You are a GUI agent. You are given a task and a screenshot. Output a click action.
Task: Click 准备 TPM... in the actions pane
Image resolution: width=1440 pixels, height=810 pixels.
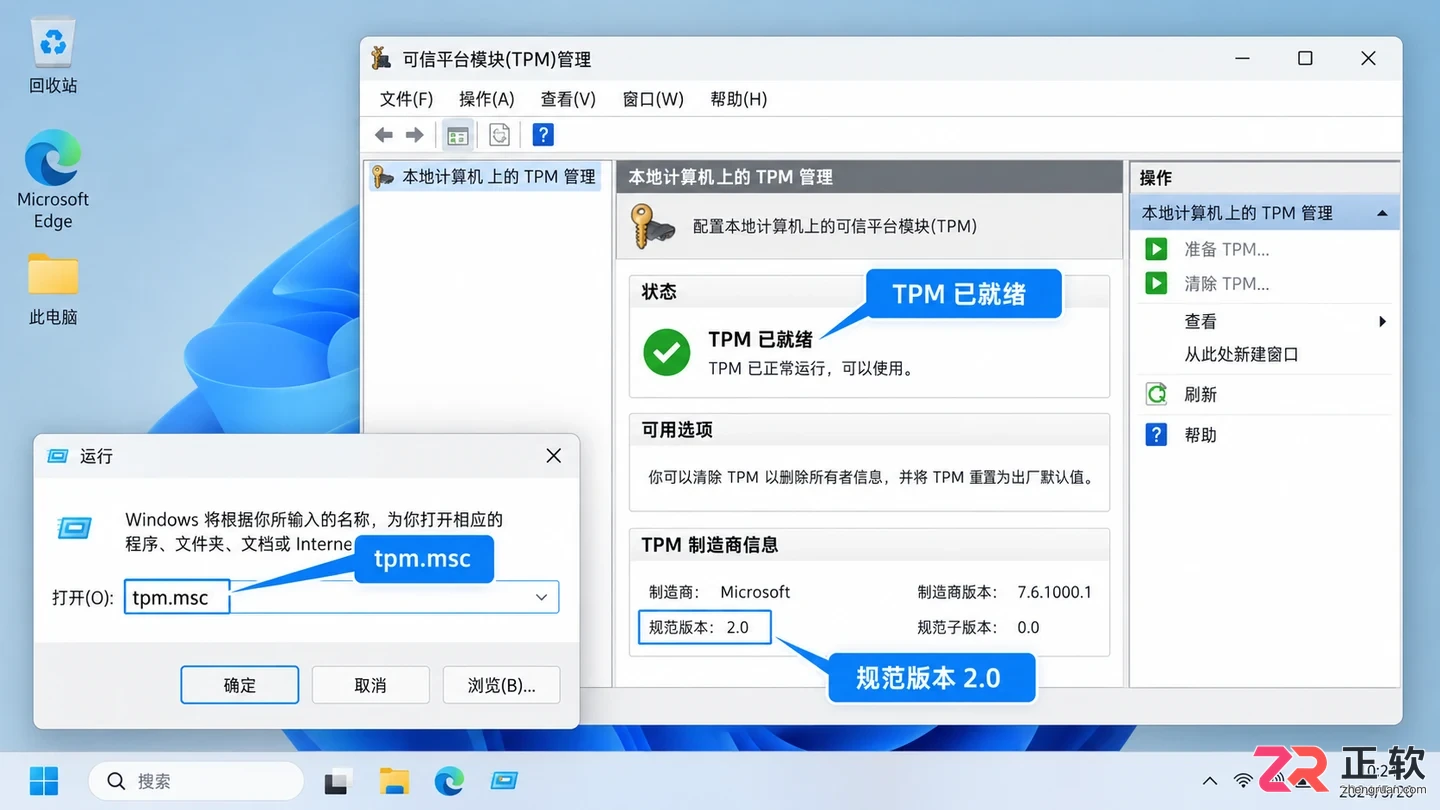(x=1227, y=249)
